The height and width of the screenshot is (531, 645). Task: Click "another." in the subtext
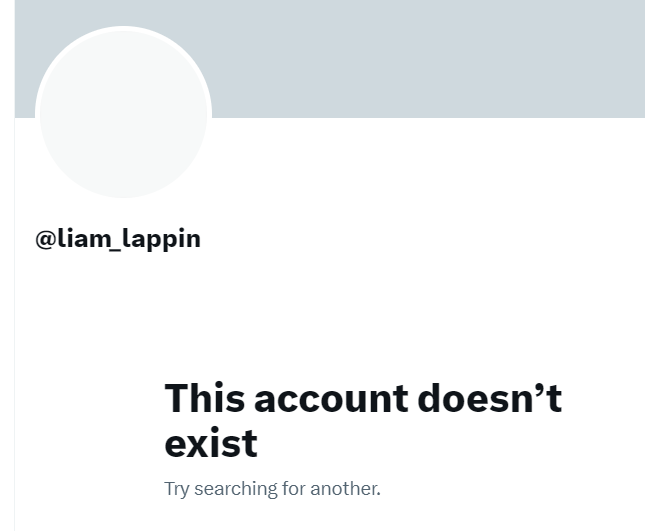coord(346,489)
